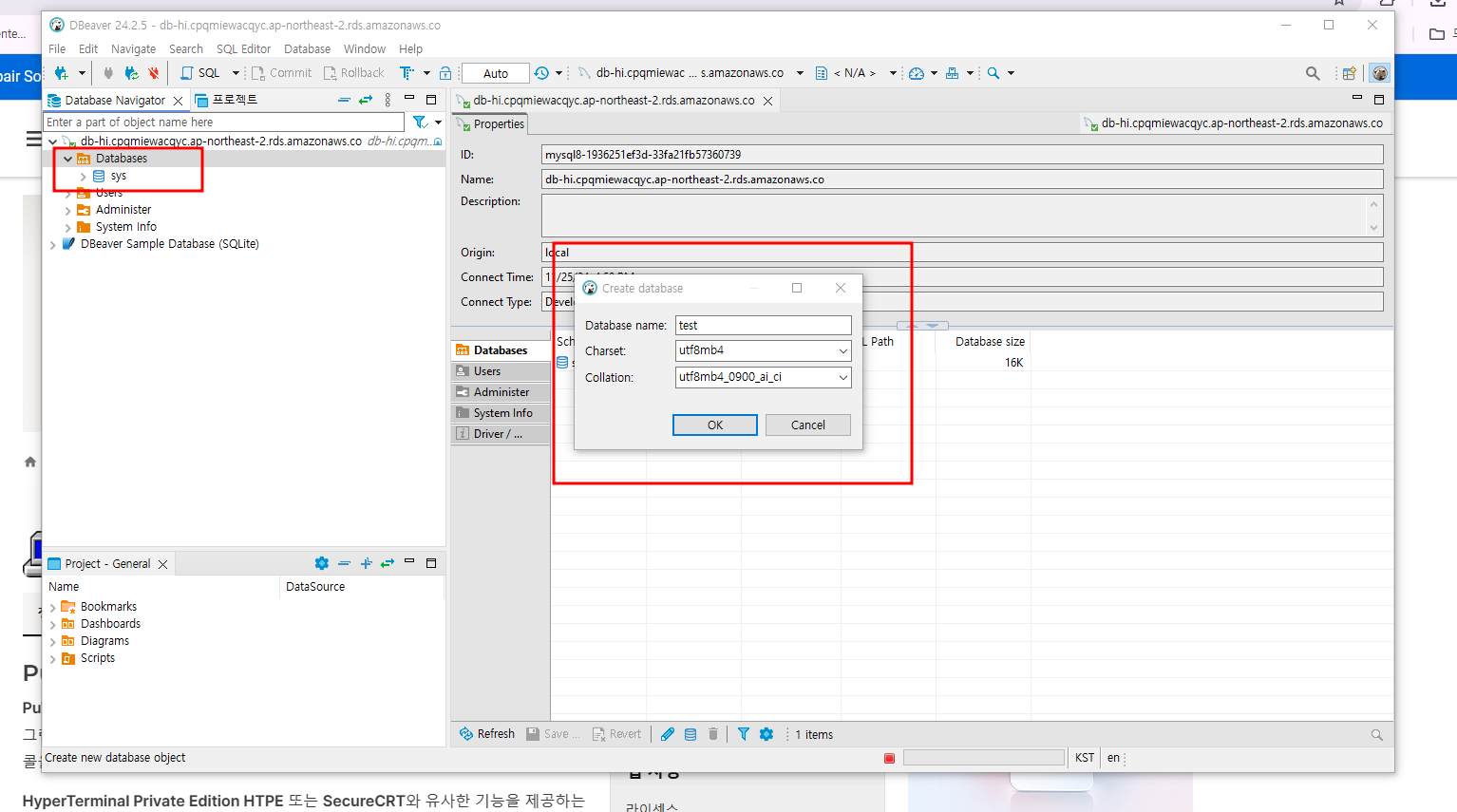Expand DBeaver Sample Database (SQLite) node
This screenshot has height=812, width=1457.
53,244
